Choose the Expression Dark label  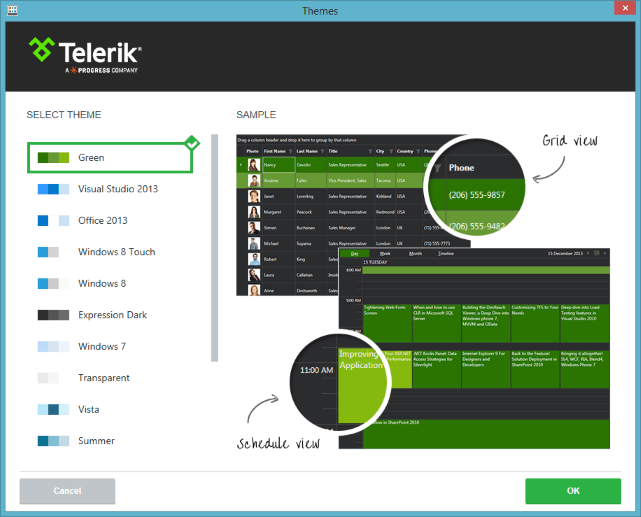click(x=112, y=315)
